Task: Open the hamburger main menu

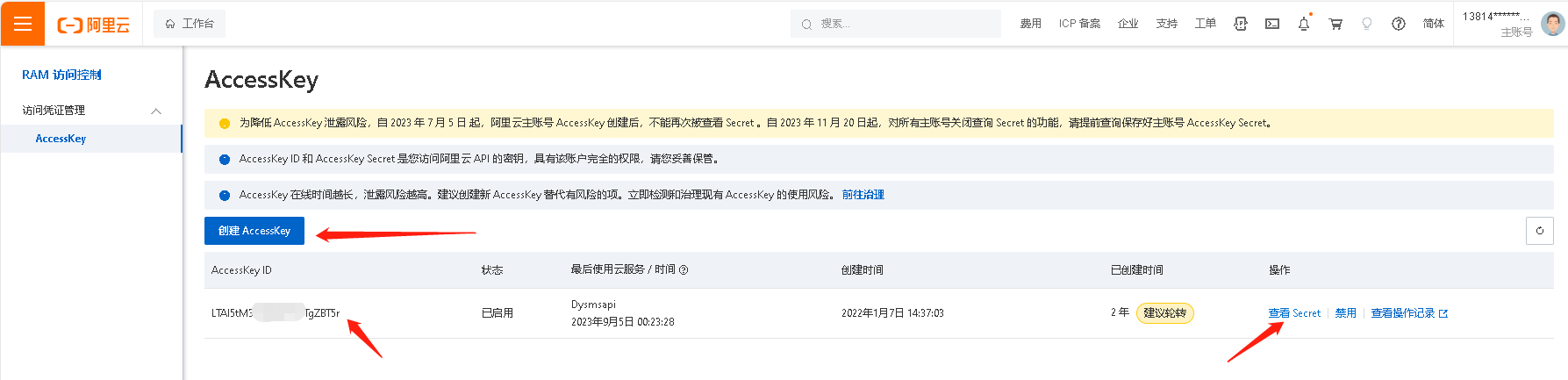Action: tap(23, 24)
